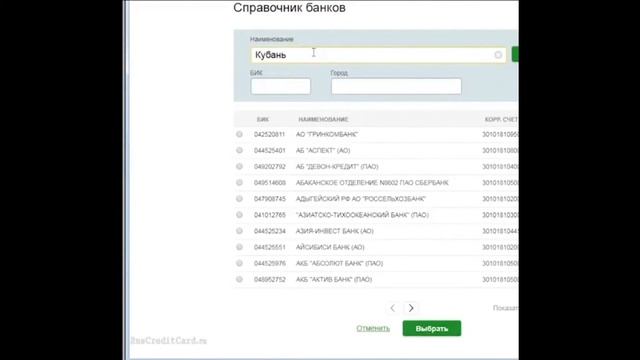This screenshot has width=640, height=360.
Task: Click bank name АДЫГЕЙСКИЙ РФ АО "РОССЕЛЬХОЗБАНК"
Action: (x=361, y=199)
